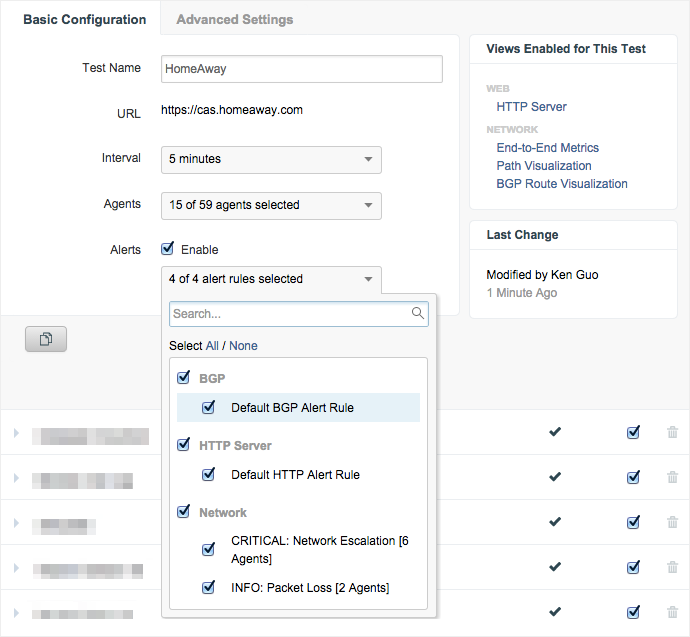
Task: Open the BGP Route Visualization link
Action: pos(562,184)
